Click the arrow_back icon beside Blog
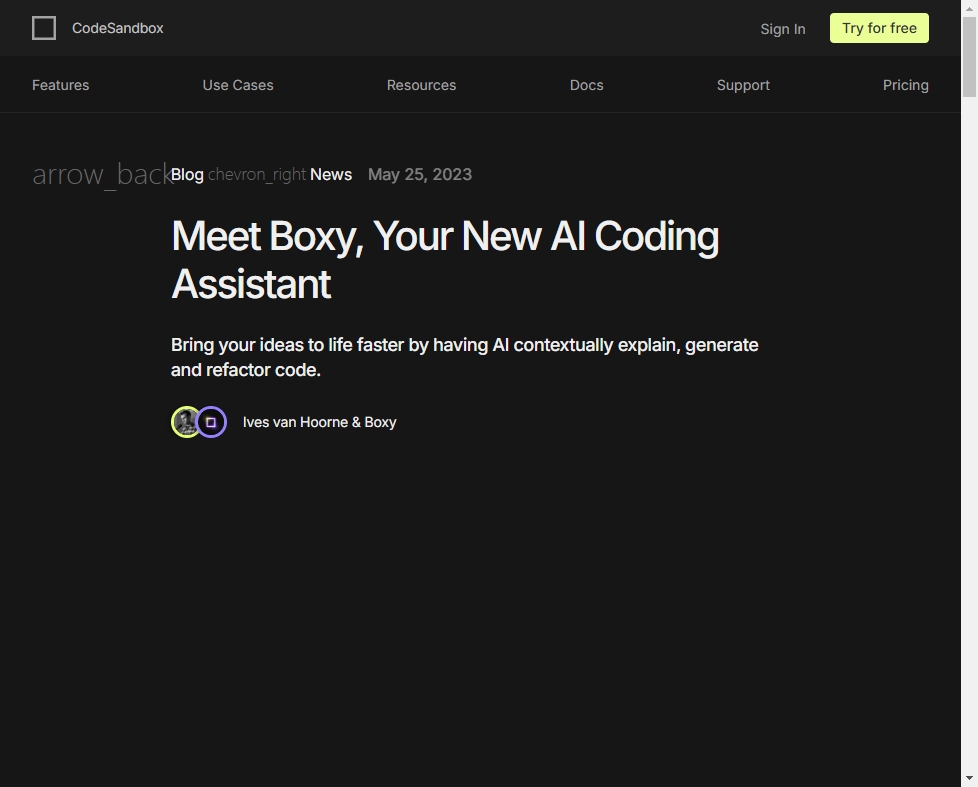The width and height of the screenshot is (978, 787). click(100, 174)
